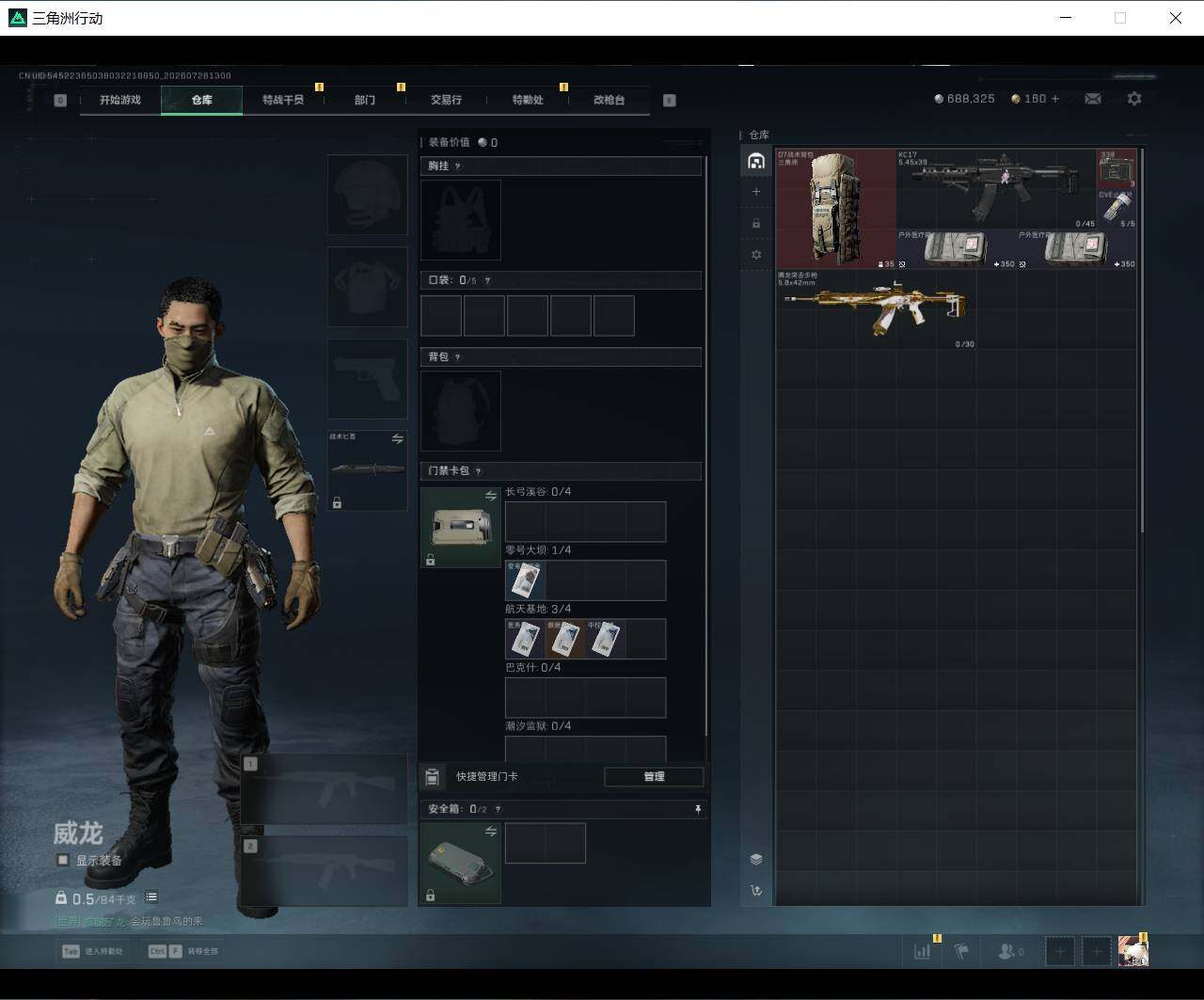Switch to the 特勤处 tab
Screen dimensions: 1204x1000
[x=528, y=100]
